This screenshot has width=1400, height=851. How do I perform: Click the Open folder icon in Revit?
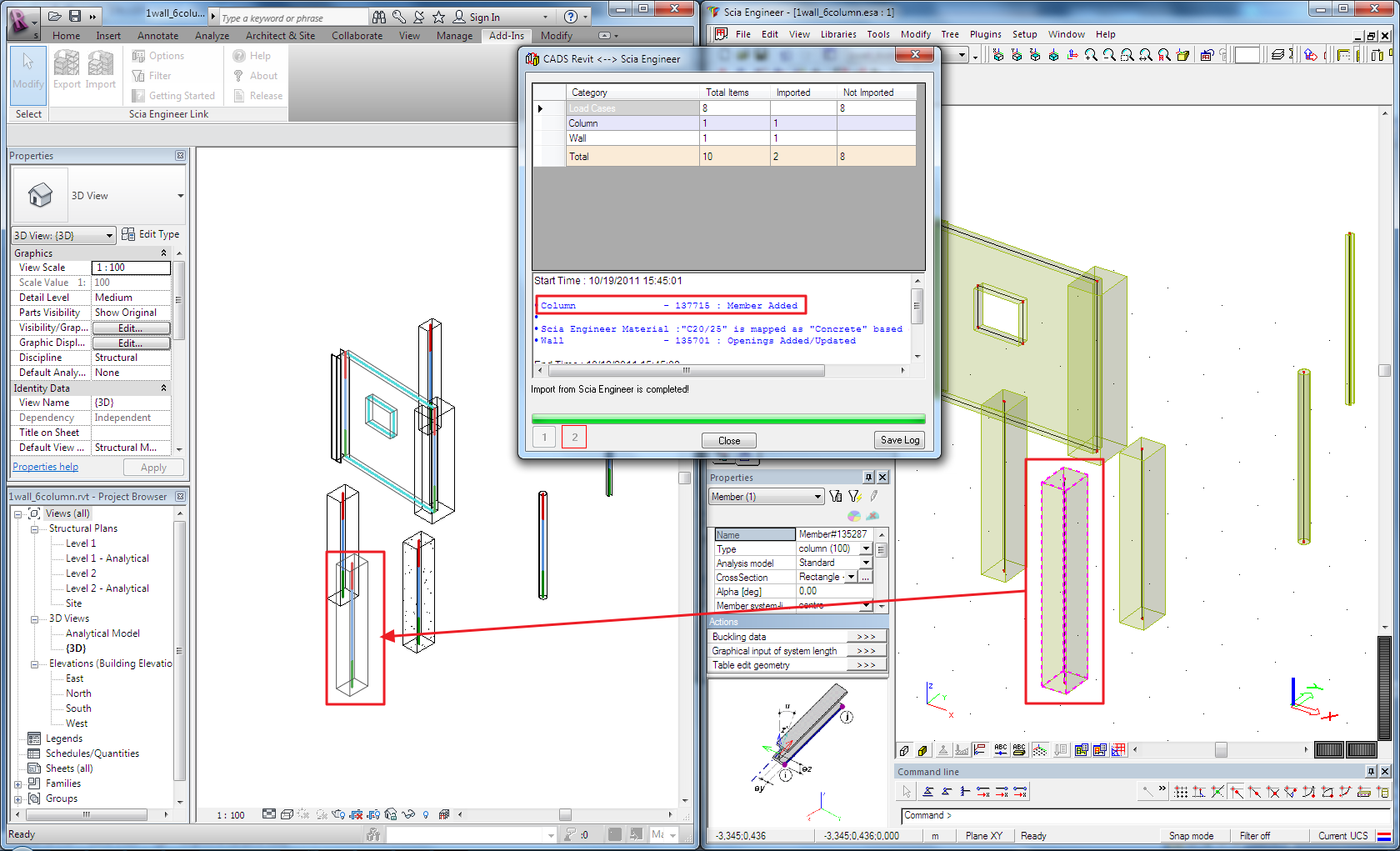pyautogui.click(x=55, y=16)
